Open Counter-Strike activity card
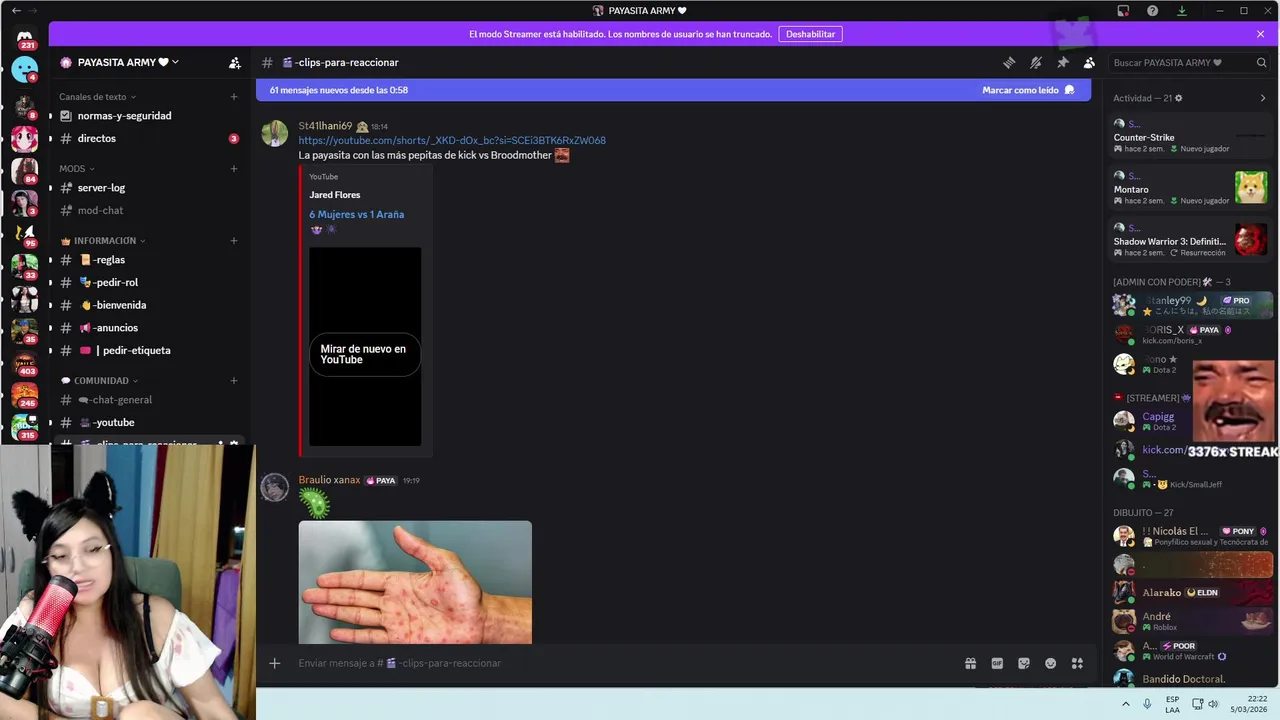 pos(1190,137)
